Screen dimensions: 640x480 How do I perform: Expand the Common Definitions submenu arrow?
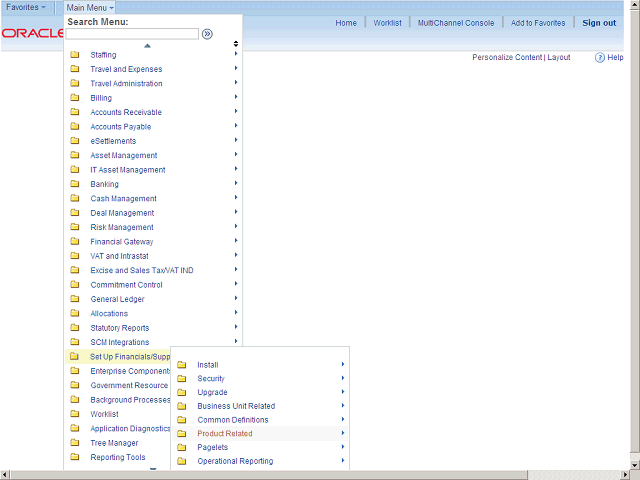[x=342, y=420]
